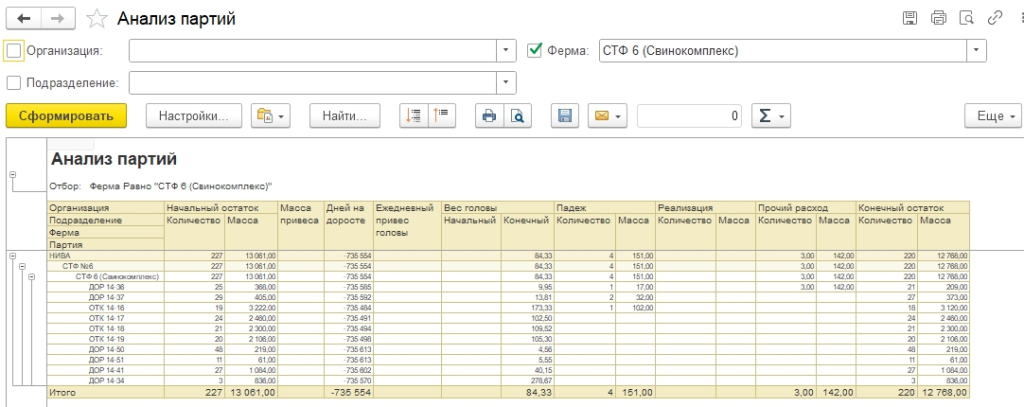Collapse the НИВА group in report tree
Viewport: 1024px width, 407px height.
pyautogui.click(x=13, y=256)
